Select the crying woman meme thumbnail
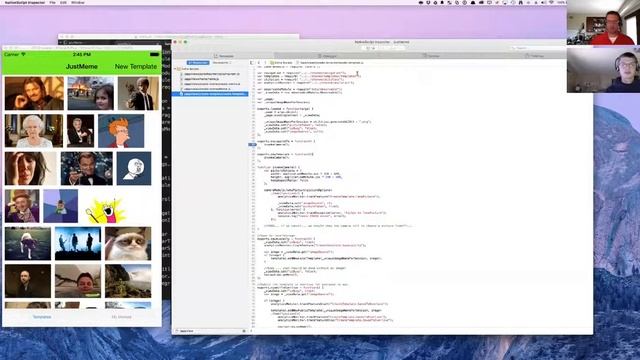 (31, 169)
